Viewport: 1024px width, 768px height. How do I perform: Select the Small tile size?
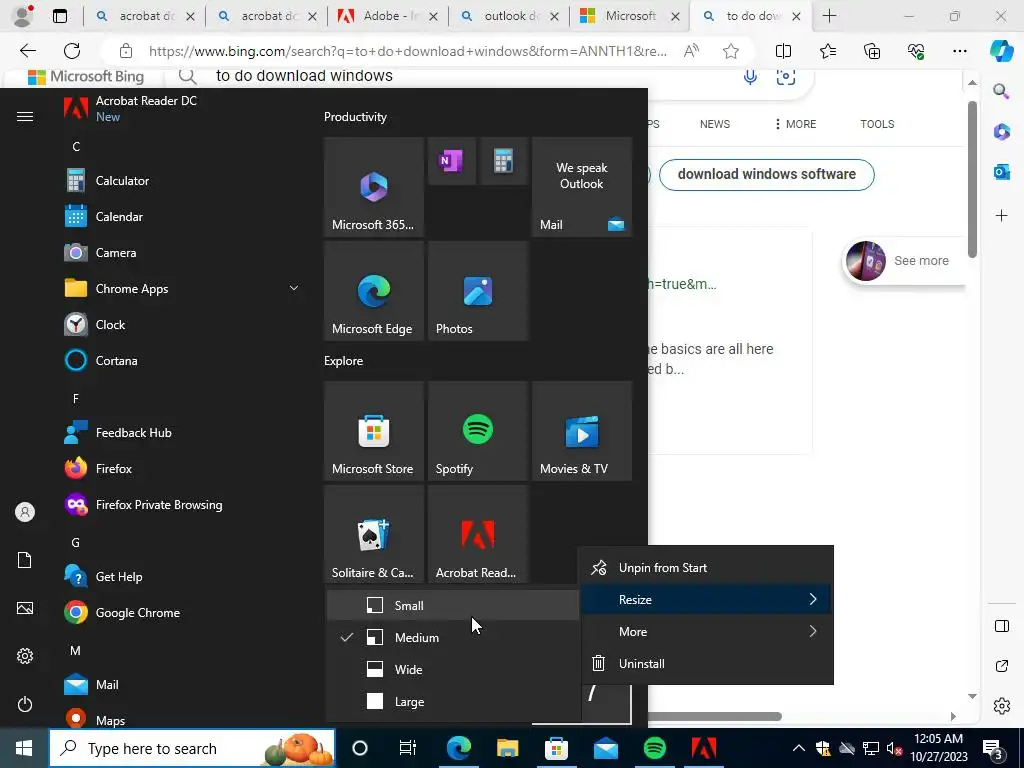(453, 605)
